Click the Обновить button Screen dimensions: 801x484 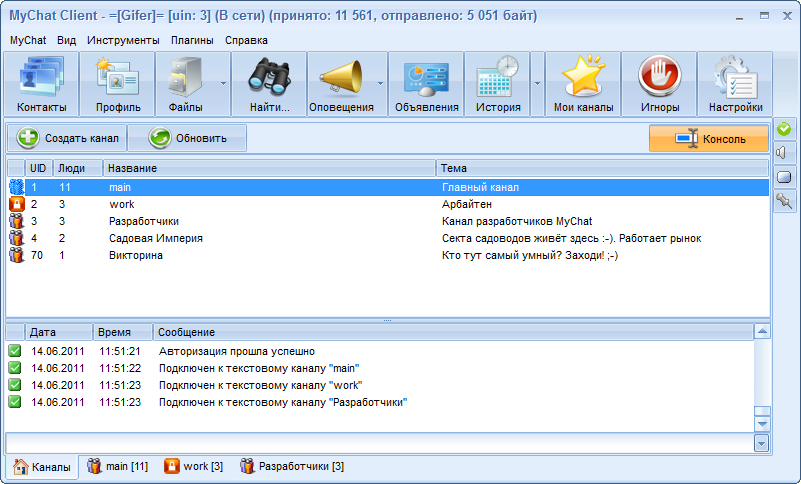tap(187, 138)
